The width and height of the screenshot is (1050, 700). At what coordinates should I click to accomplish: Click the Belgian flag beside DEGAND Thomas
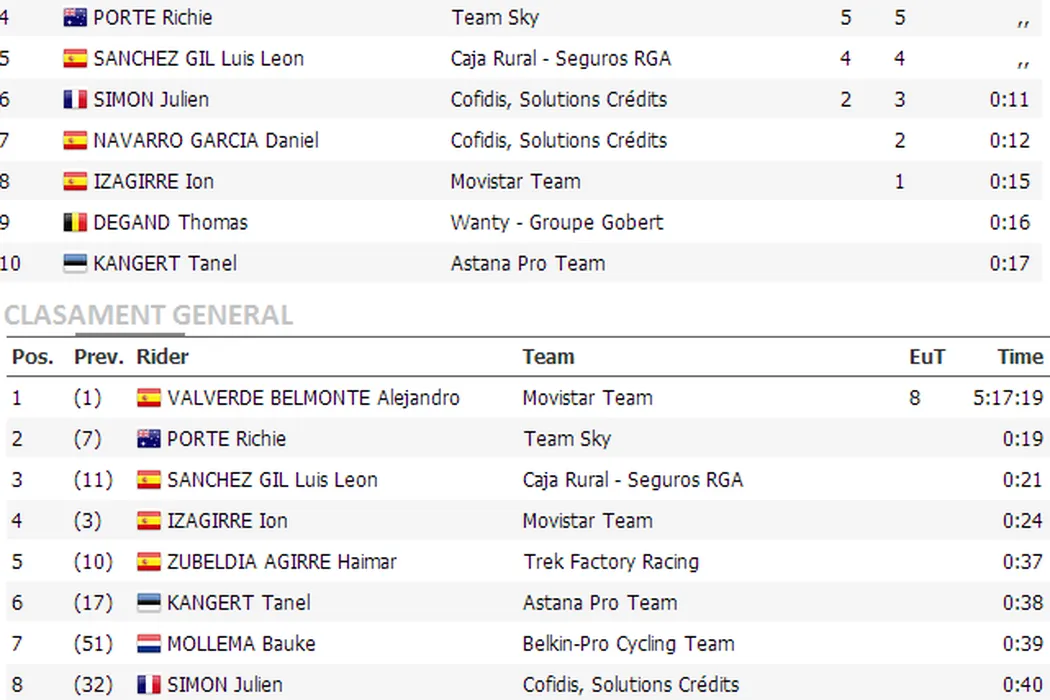(x=75, y=223)
